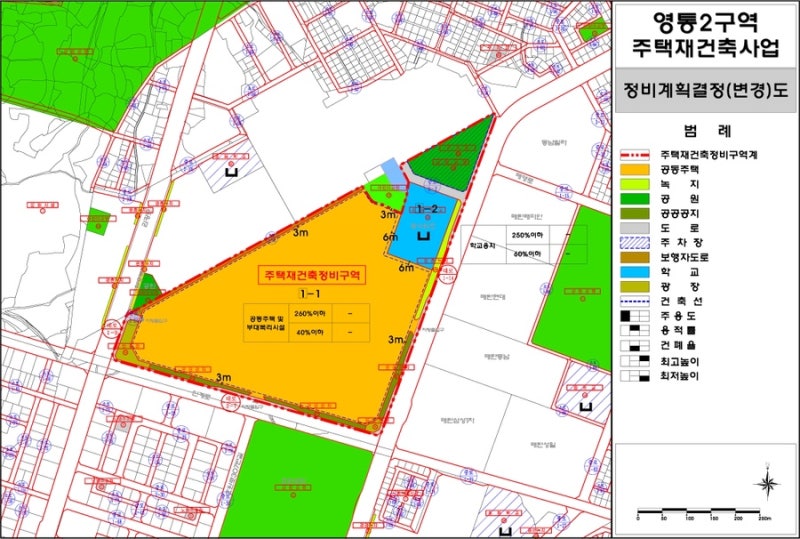Click the 250%이하 table cell
This screenshot has height=539, width=800.
point(528,235)
